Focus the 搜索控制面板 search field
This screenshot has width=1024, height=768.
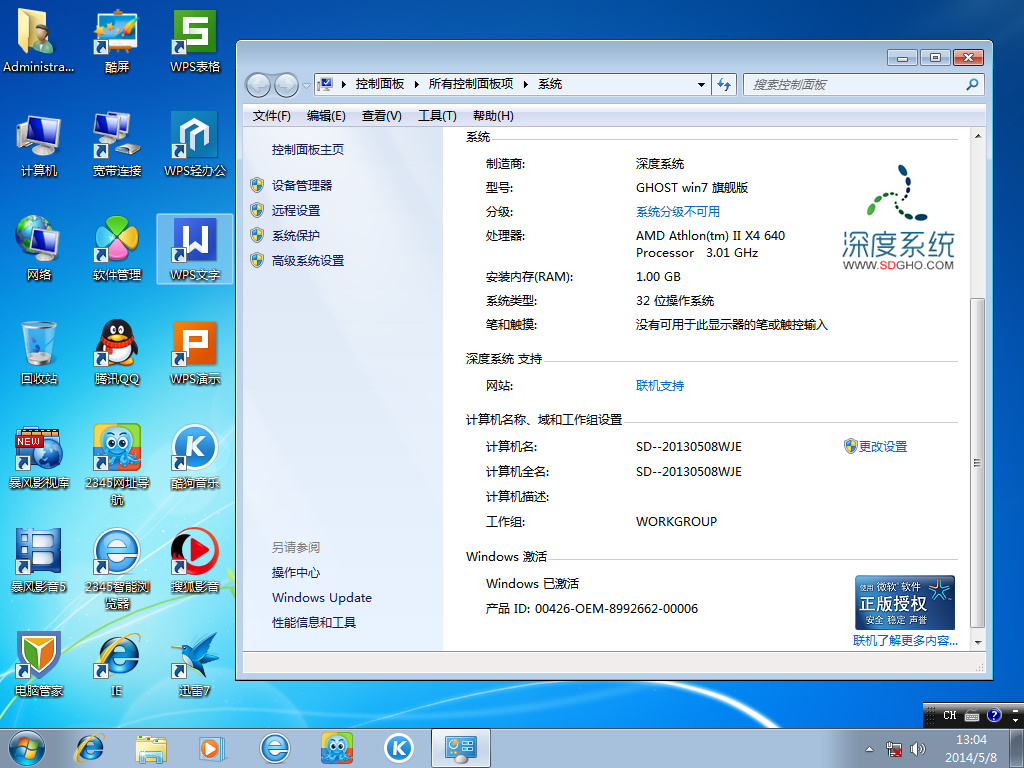point(863,84)
